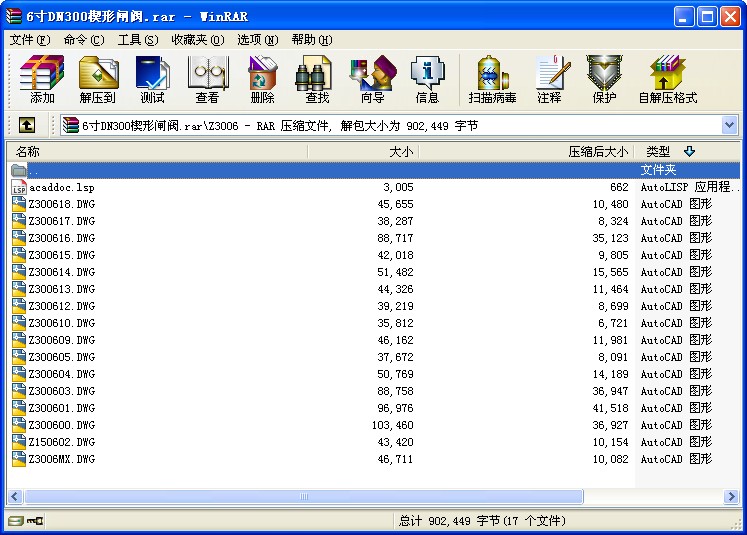Click the 解压到 (Extract To) icon
The height and width of the screenshot is (535, 747).
pos(97,79)
